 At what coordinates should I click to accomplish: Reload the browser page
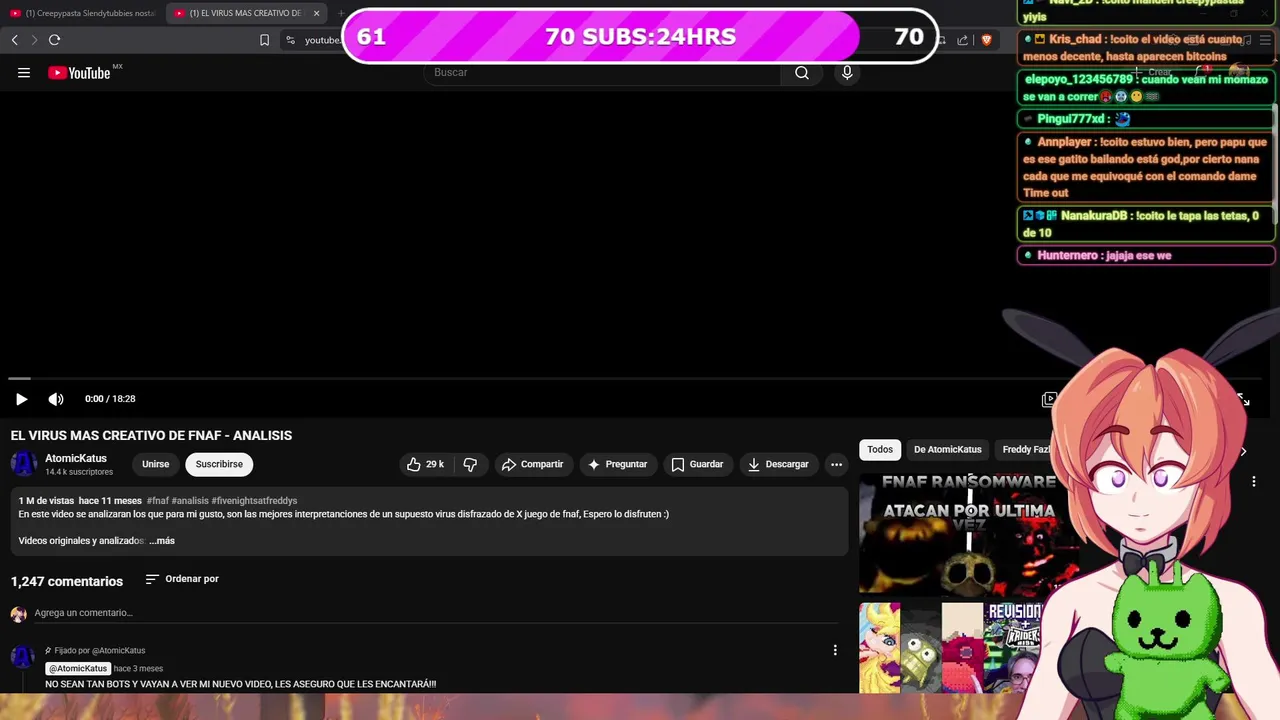coord(55,40)
